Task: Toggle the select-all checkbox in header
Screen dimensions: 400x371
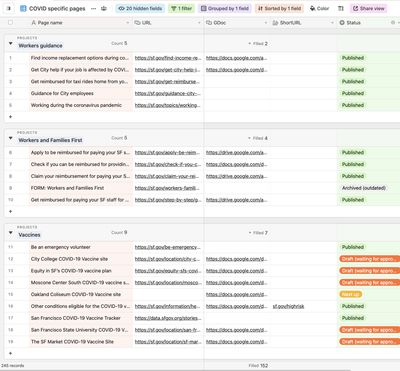Action: pyautogui.click(x=10, y=22)
